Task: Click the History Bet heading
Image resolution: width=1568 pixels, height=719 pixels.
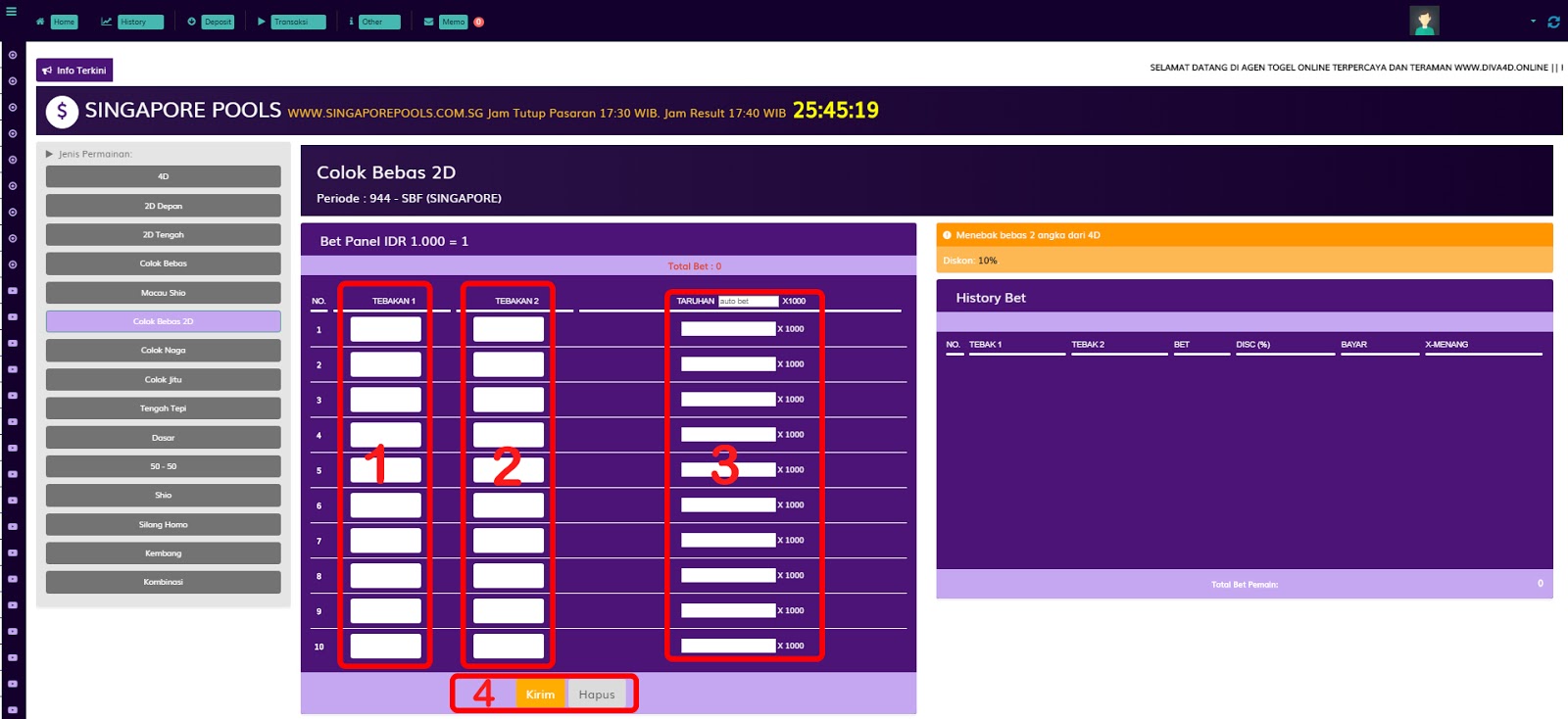Action: (991, 298)
